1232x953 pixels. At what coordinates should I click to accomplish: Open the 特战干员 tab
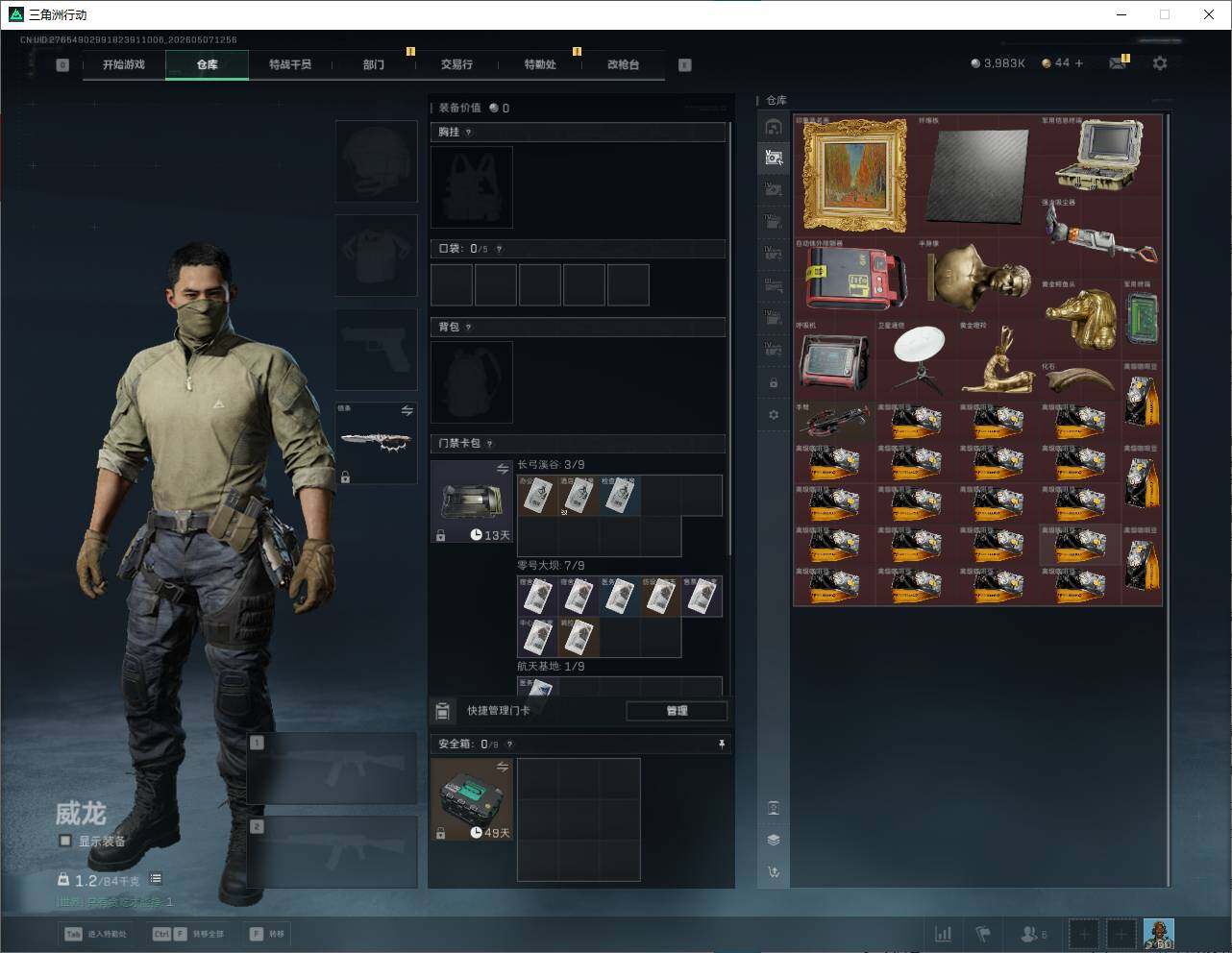(290, 64)
